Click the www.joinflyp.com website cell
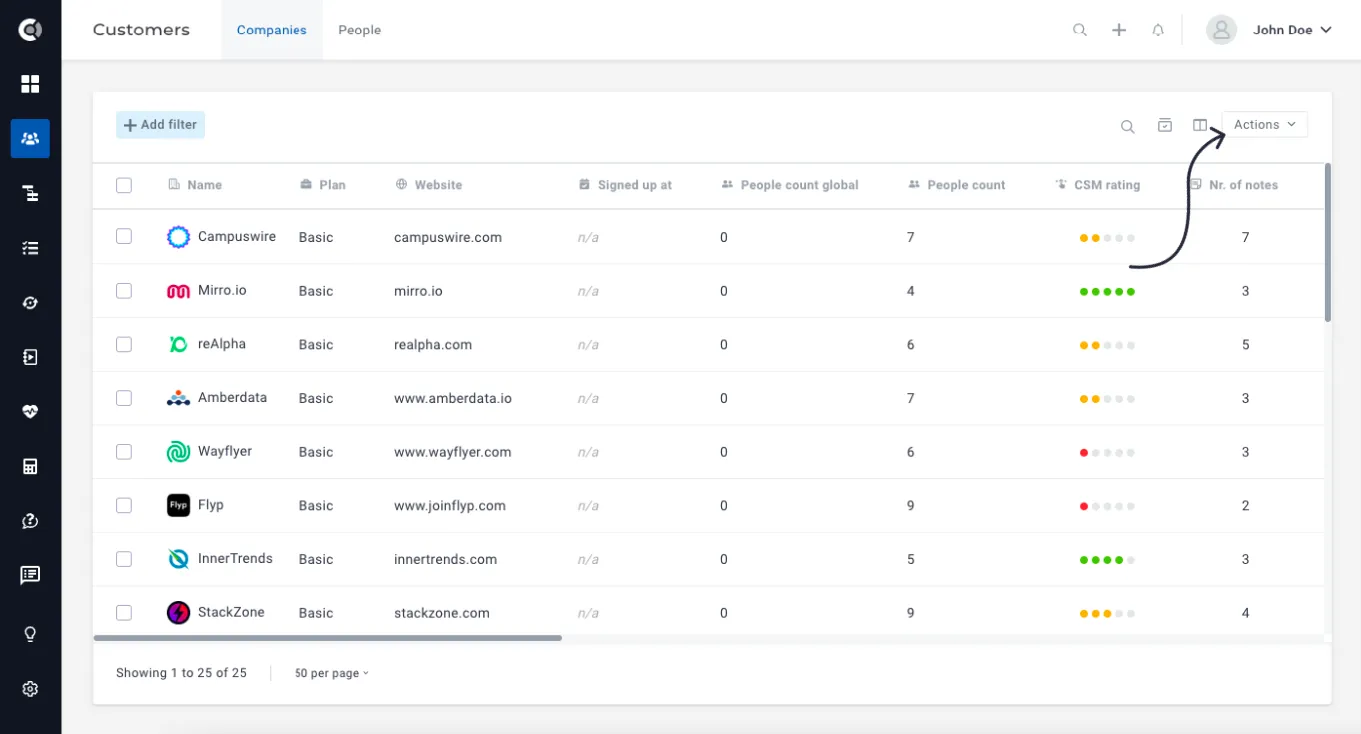The width and height of the screenshot is (1361, 734). 450,506
